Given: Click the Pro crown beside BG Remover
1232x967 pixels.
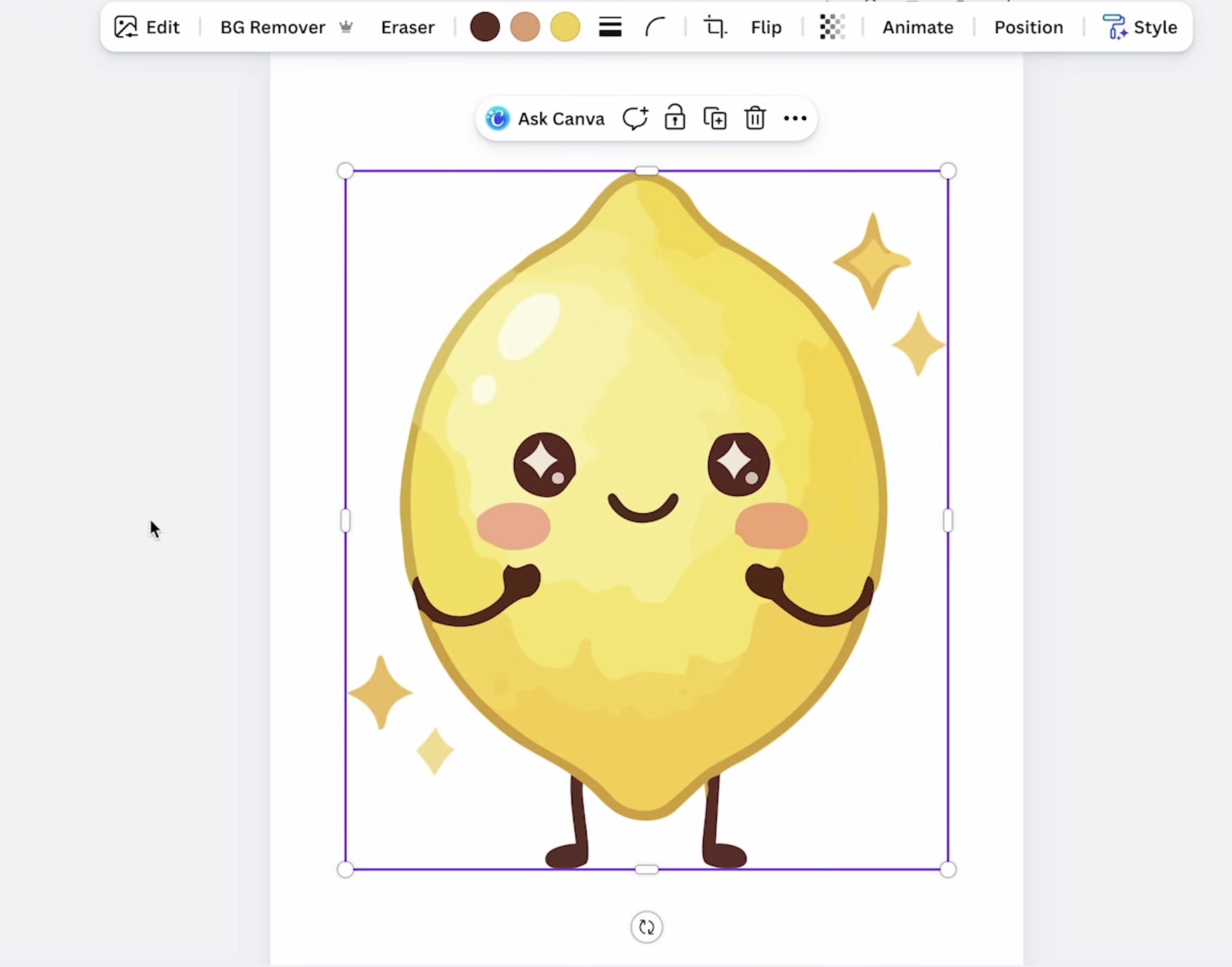Looking at the screenshot, I should [345, 27].
